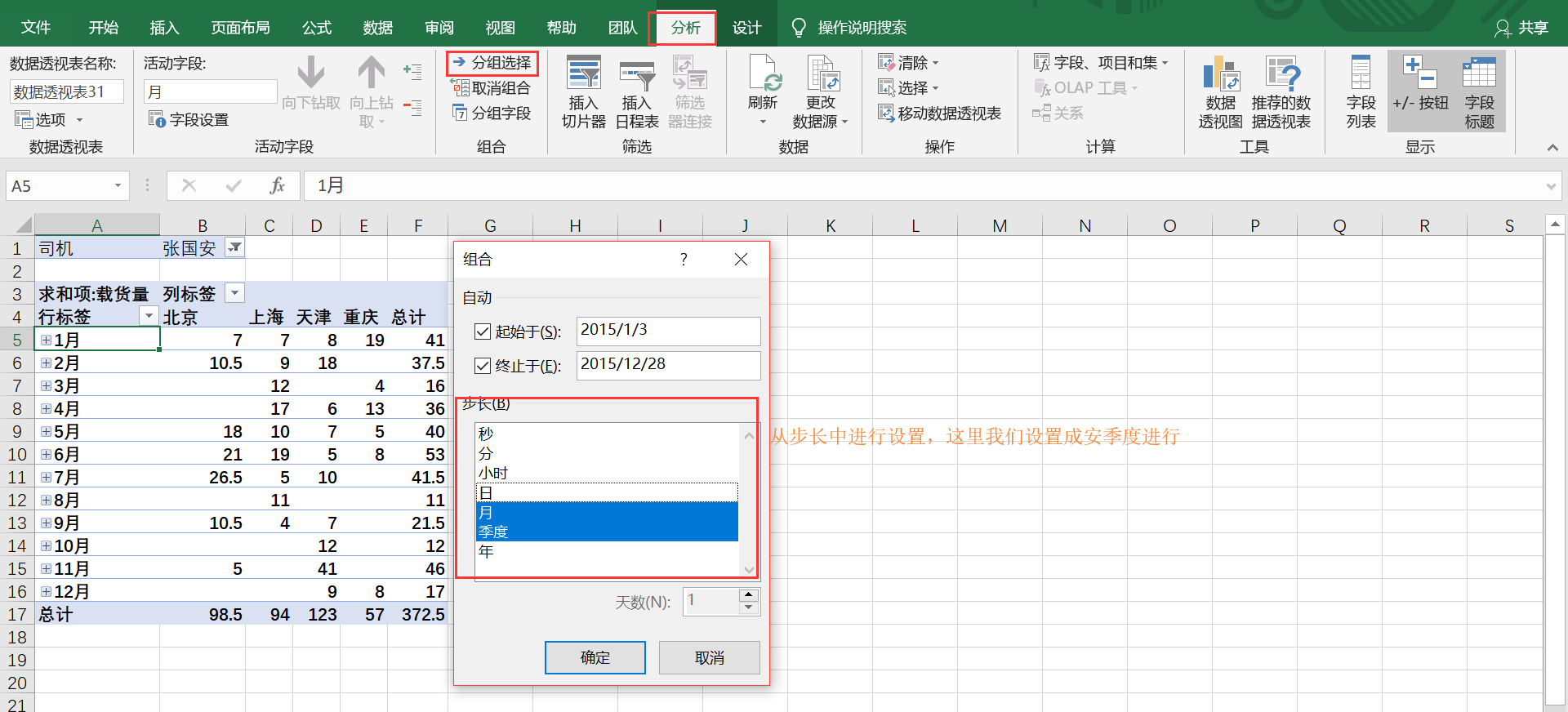This screenshot has width=1568, height=712.
Task: Open the Name Box dropdown arrow
Action: (x=118, y=185)
